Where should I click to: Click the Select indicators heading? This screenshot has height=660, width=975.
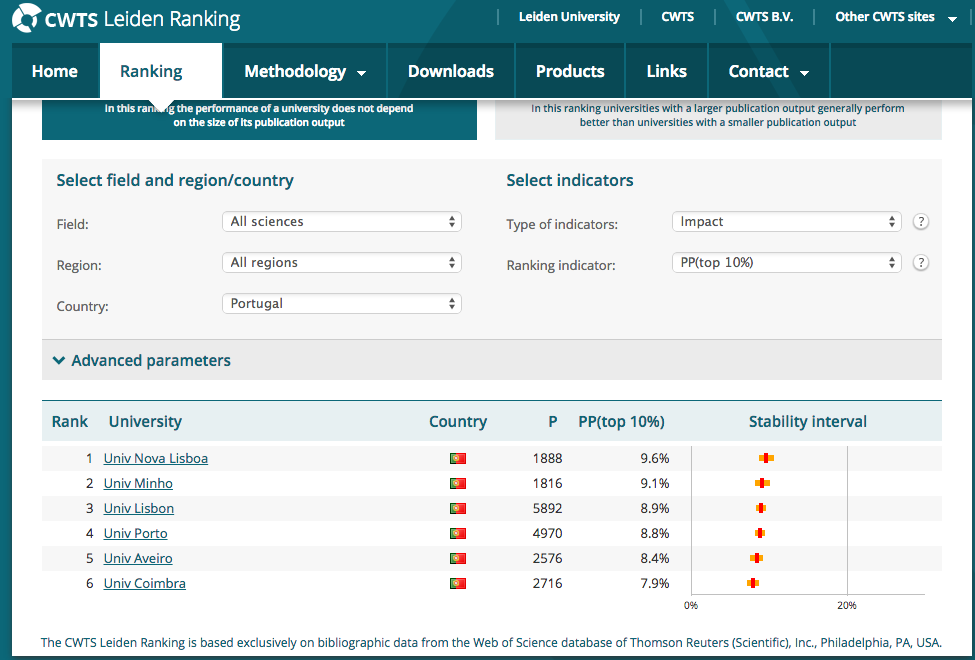pos(570,180)
